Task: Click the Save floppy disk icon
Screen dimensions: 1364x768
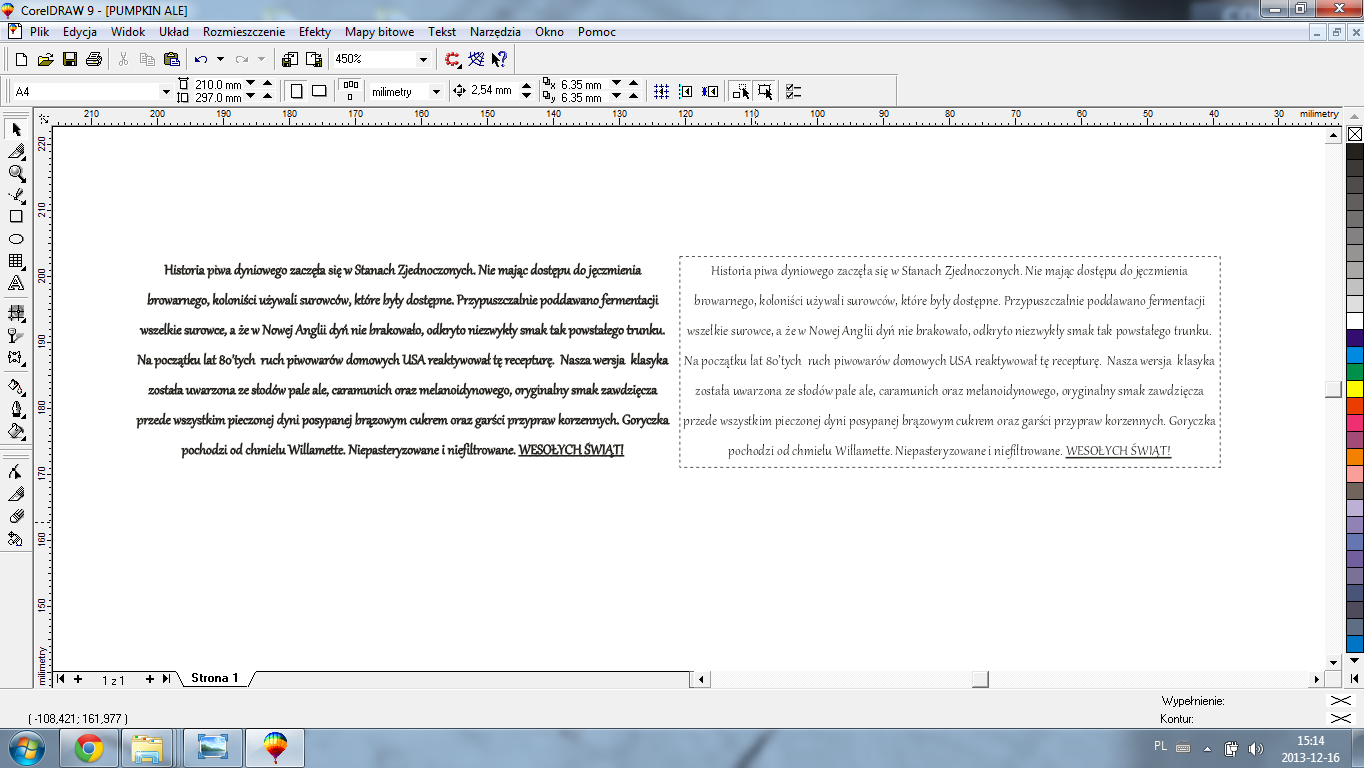Action: tap(70, 59)
